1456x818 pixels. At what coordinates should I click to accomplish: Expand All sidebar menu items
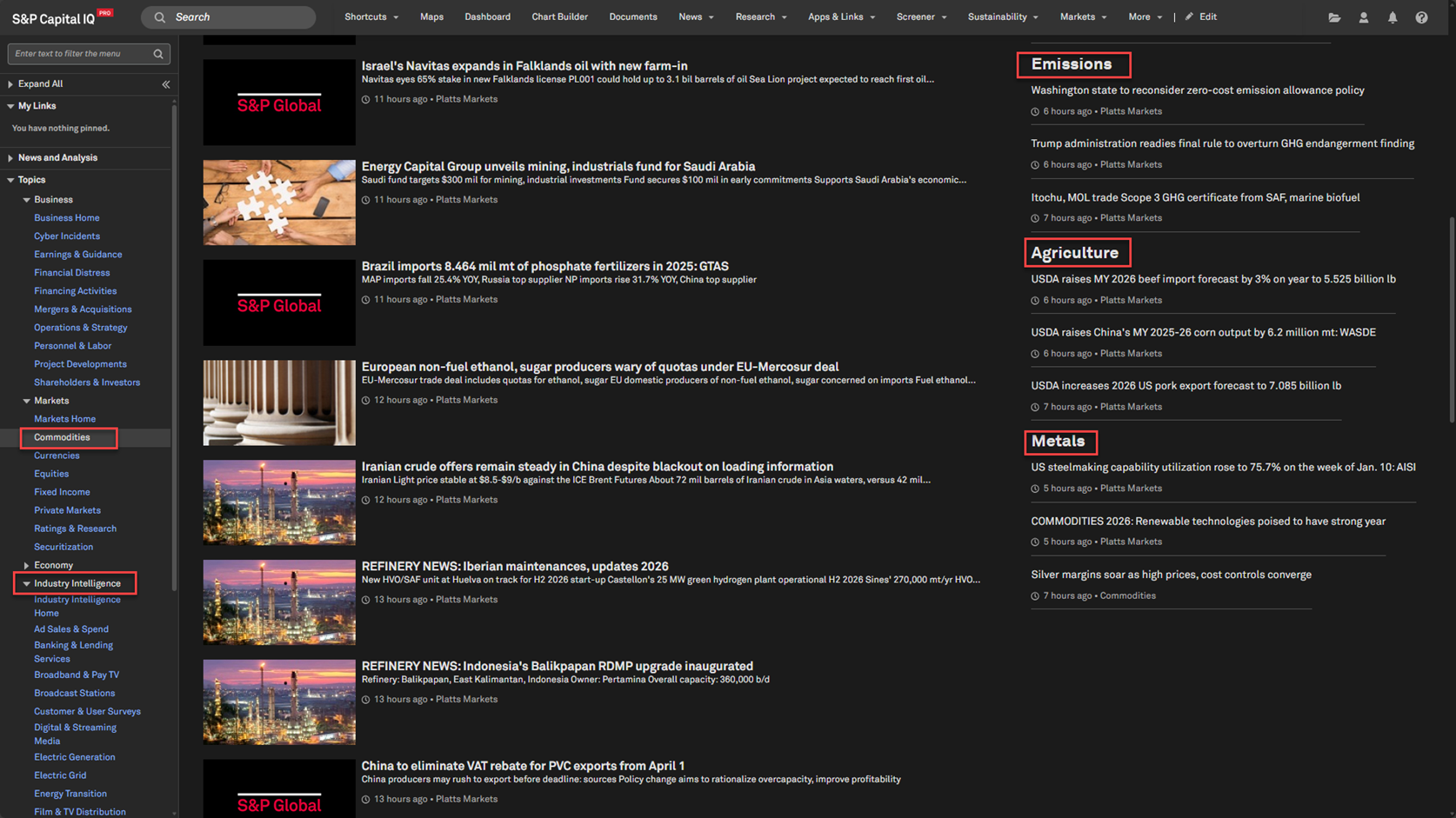click(40, 84)
